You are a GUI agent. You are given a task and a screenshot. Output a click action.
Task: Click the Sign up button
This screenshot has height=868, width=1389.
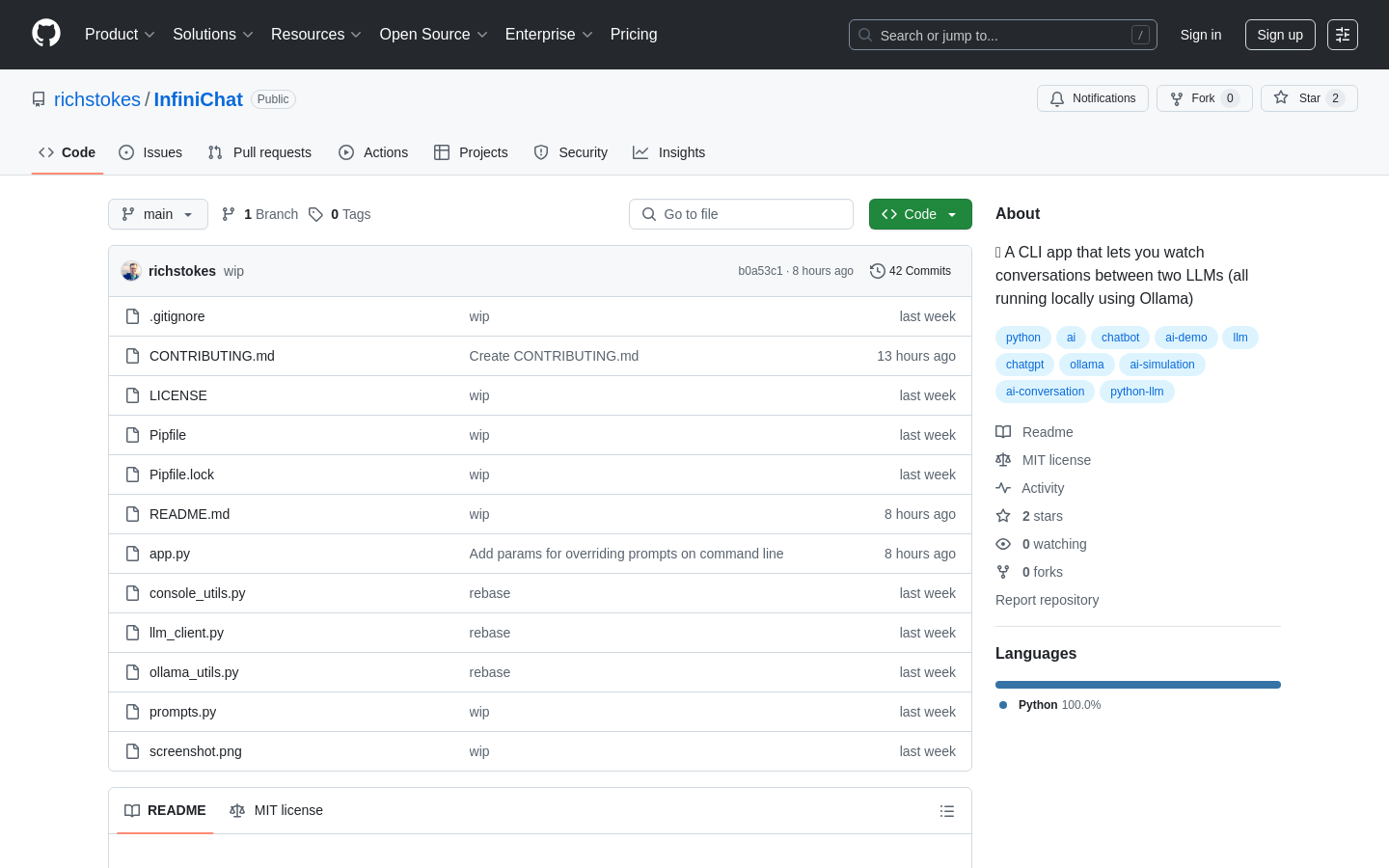(x=1280, y=35)
